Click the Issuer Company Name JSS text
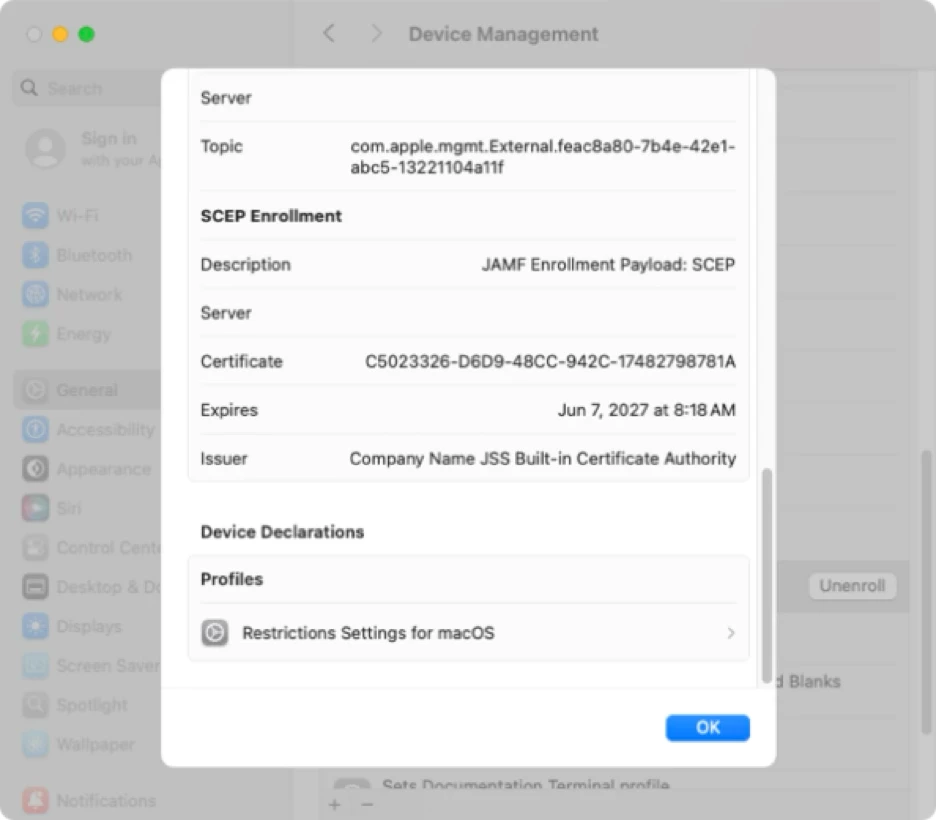 pyautogui.click(x=543, y=458)
